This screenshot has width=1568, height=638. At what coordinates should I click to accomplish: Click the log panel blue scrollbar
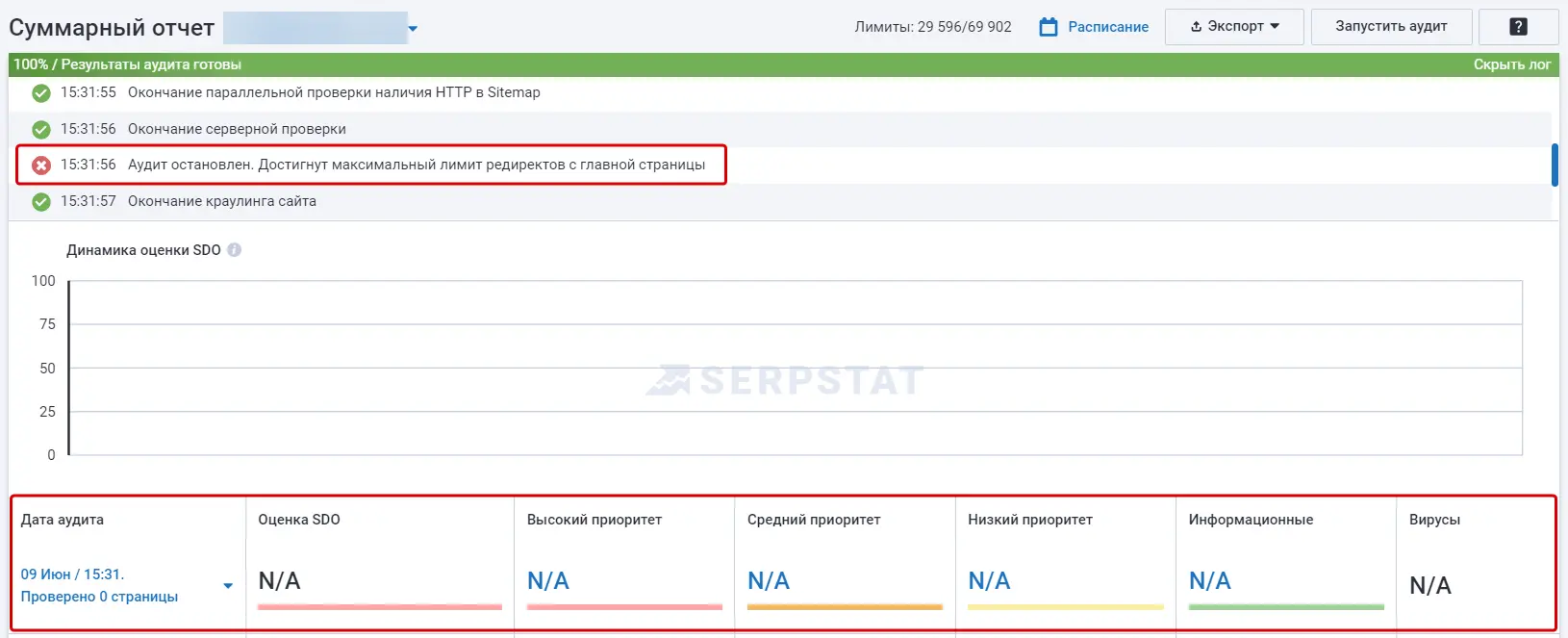(x=1555, y=165)
